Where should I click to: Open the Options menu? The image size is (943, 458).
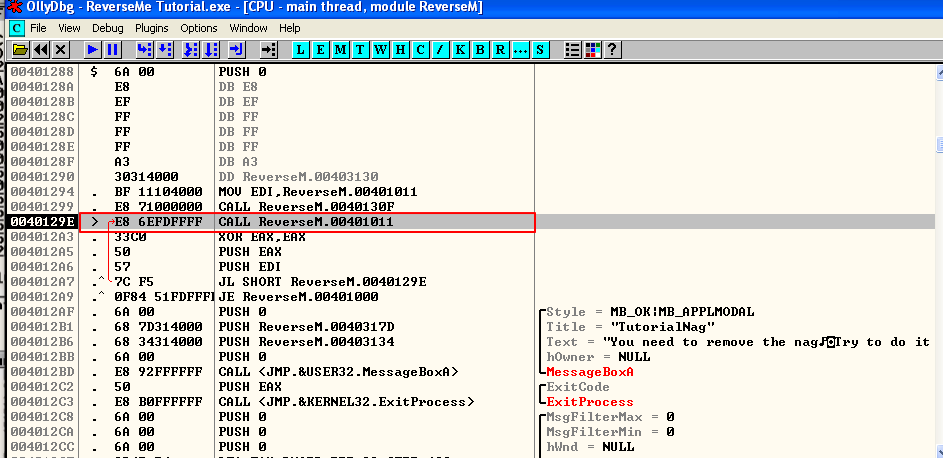coord(198,28)
